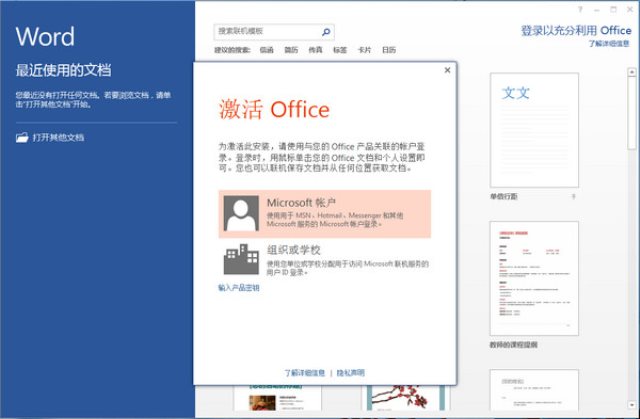Click the 组织或学校 buildings icon
Screen dimensions: 640x419
[x=241, y=259]
